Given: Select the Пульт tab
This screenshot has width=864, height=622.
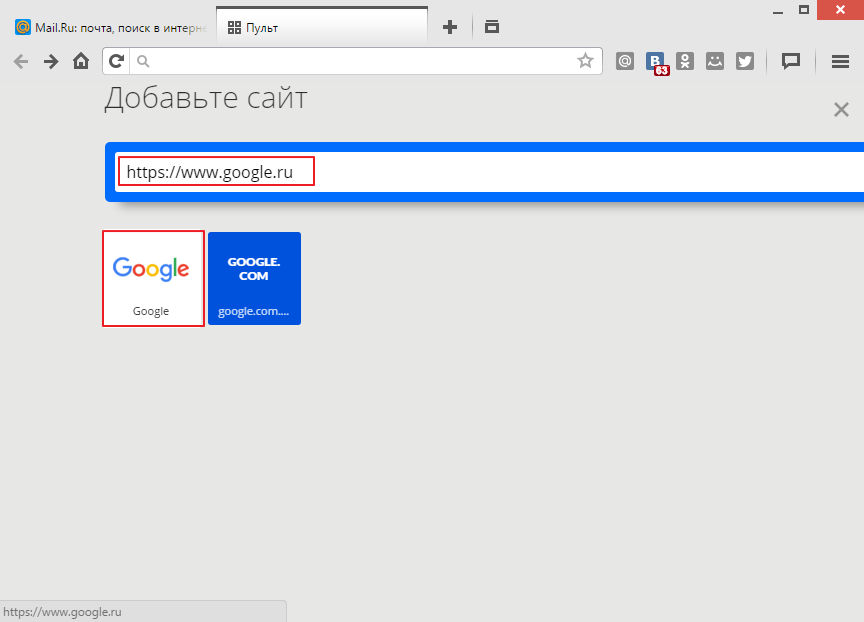Looking at the screenshot, I should point(322,26).
